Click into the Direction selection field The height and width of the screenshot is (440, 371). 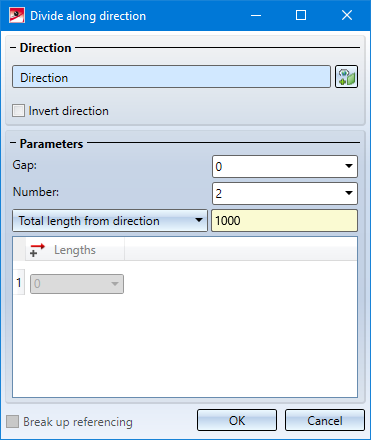click(x=171, y=77)
